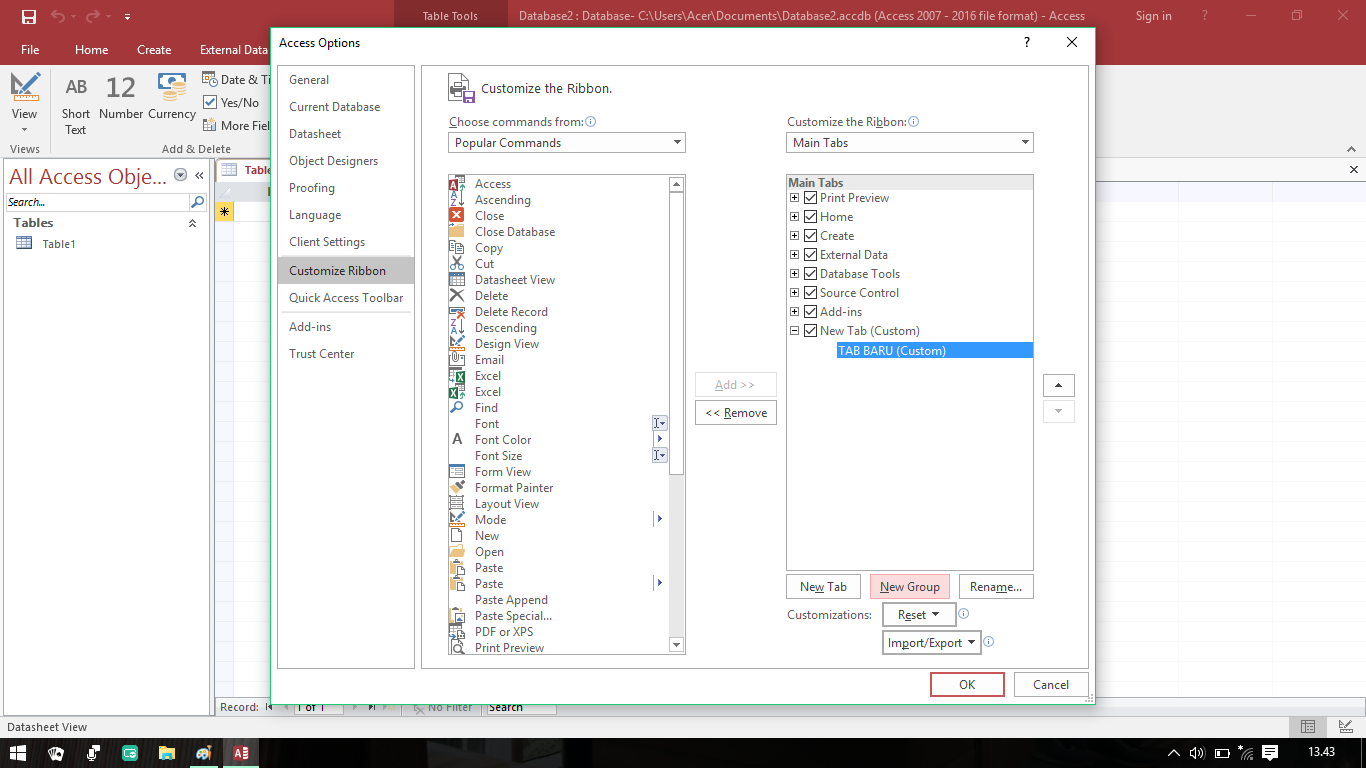Select the Delete Record command
This screenshot has width=1366, height=768.
(511, 311)
